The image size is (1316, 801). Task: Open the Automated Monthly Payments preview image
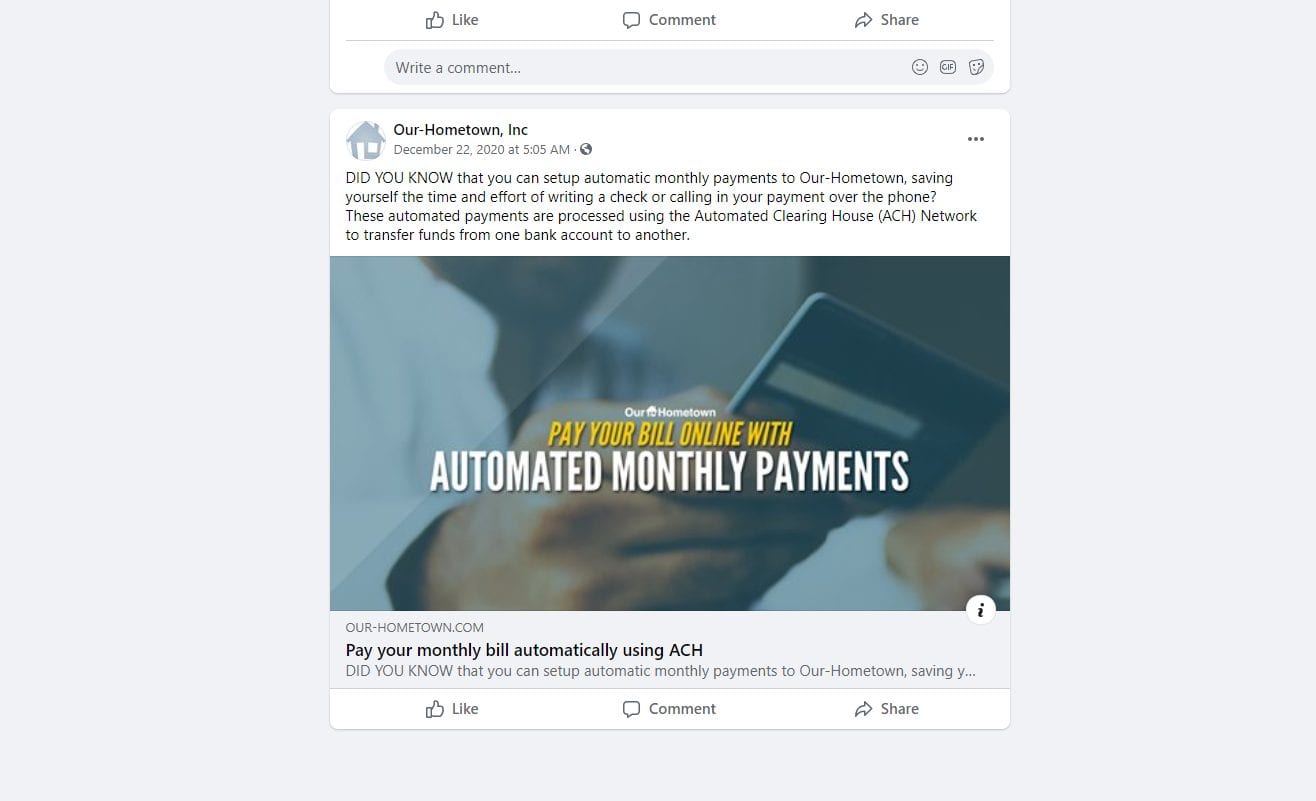[x=670, y=433]
